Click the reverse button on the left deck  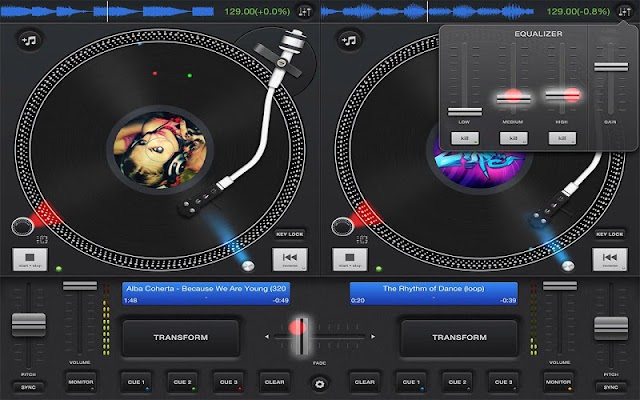(x=290, y=260)
